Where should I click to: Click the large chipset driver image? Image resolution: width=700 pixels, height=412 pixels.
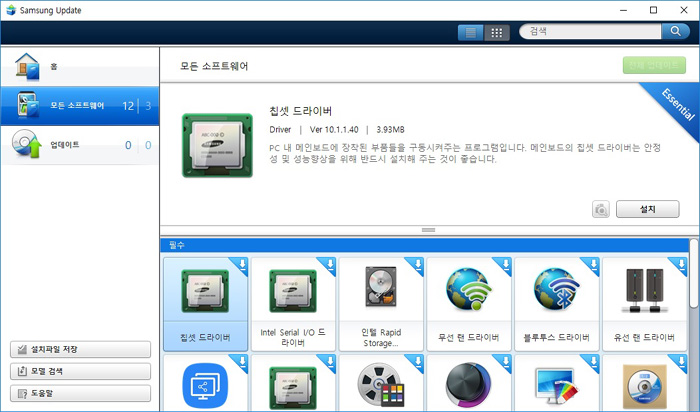217,145
